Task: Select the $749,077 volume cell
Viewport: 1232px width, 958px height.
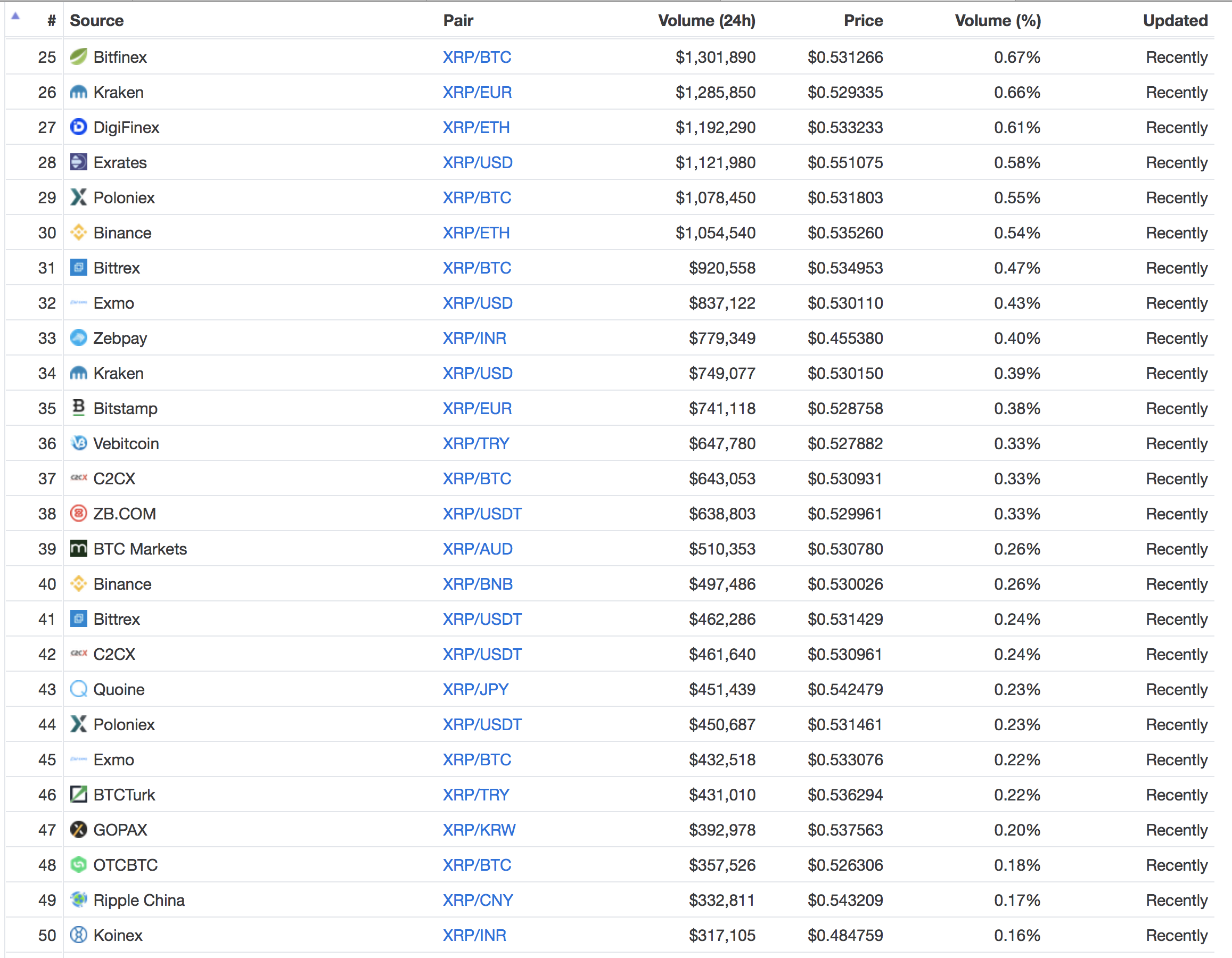Action: 721,373
